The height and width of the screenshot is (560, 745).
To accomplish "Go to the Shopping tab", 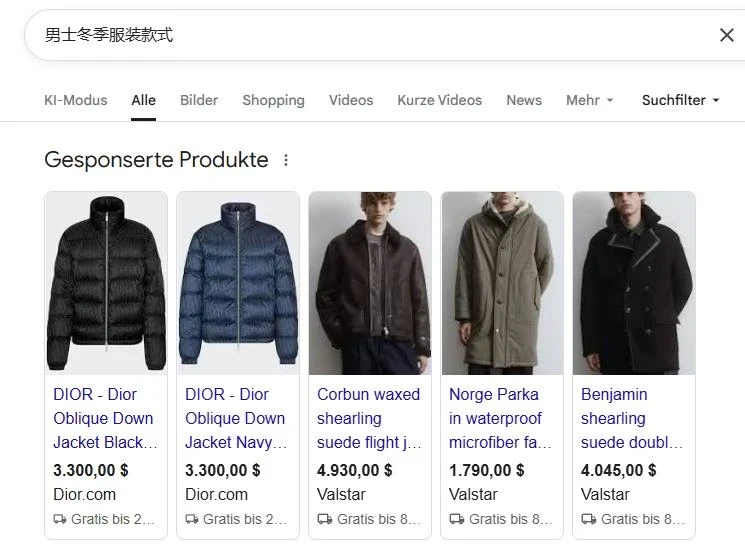I will 273,100.
